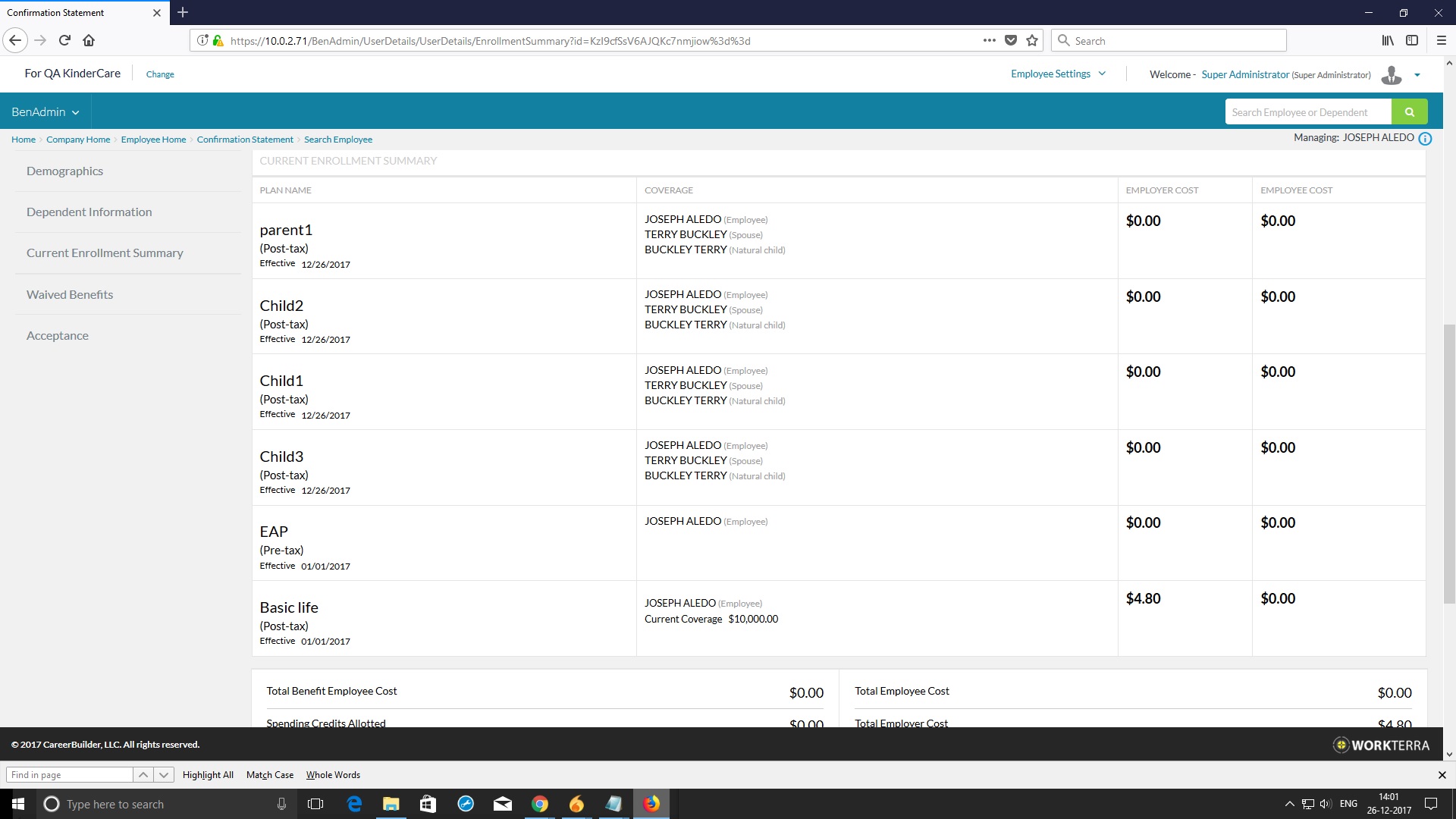Open the Firefox hamburger menu

(x=1441, y=41)
